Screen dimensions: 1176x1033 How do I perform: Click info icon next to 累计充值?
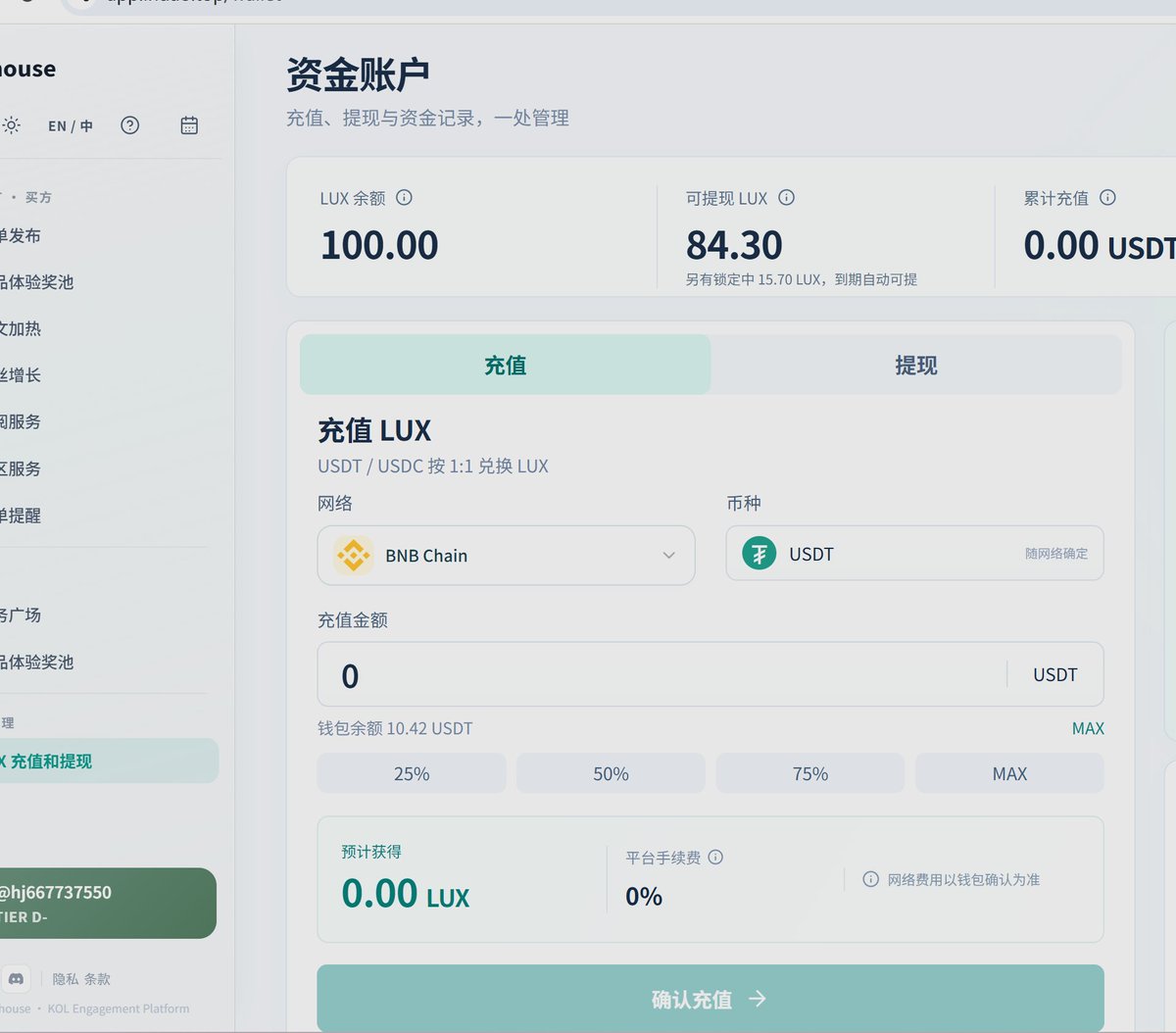point(1107,198)
